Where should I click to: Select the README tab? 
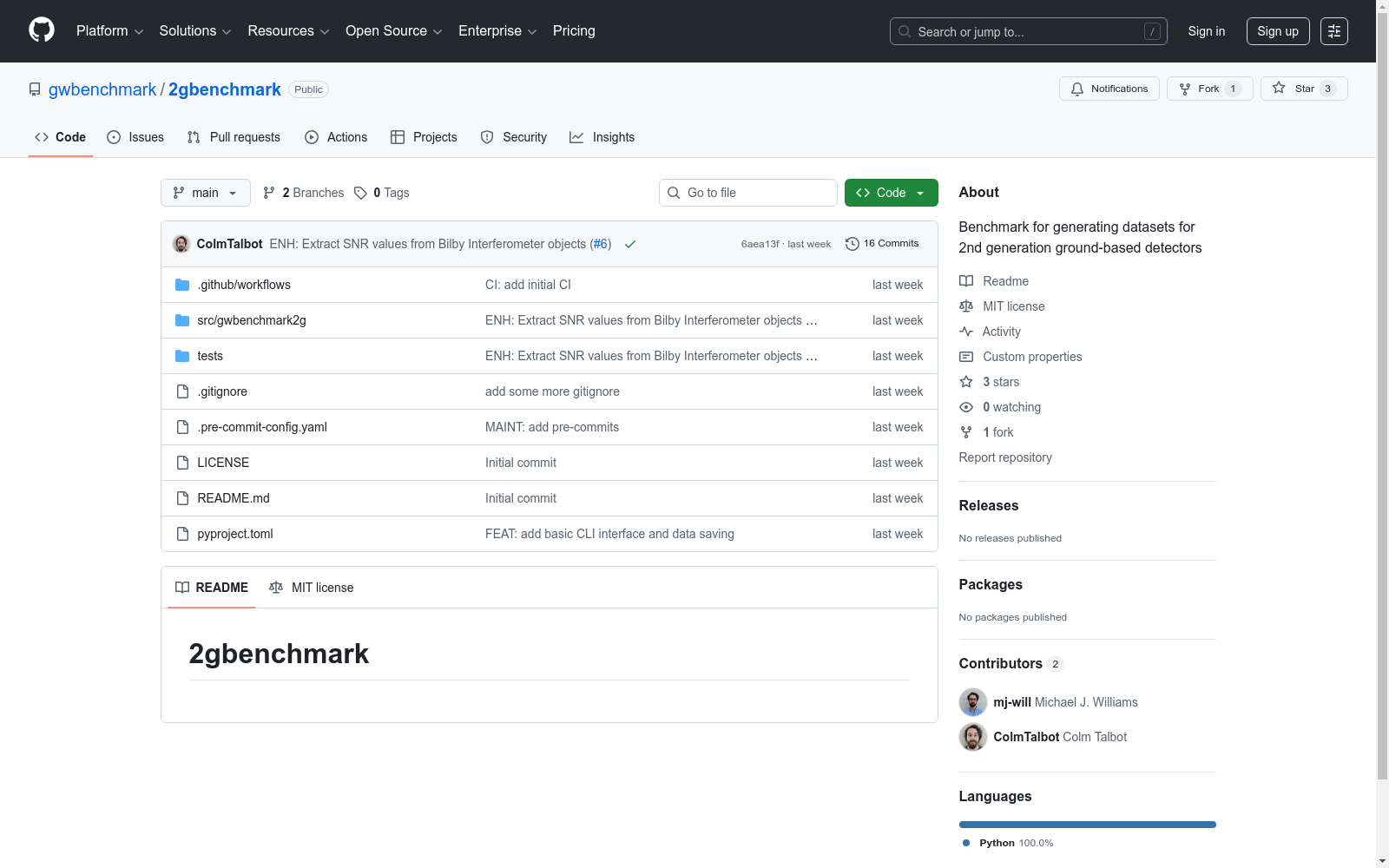click(x=212, y=588)
